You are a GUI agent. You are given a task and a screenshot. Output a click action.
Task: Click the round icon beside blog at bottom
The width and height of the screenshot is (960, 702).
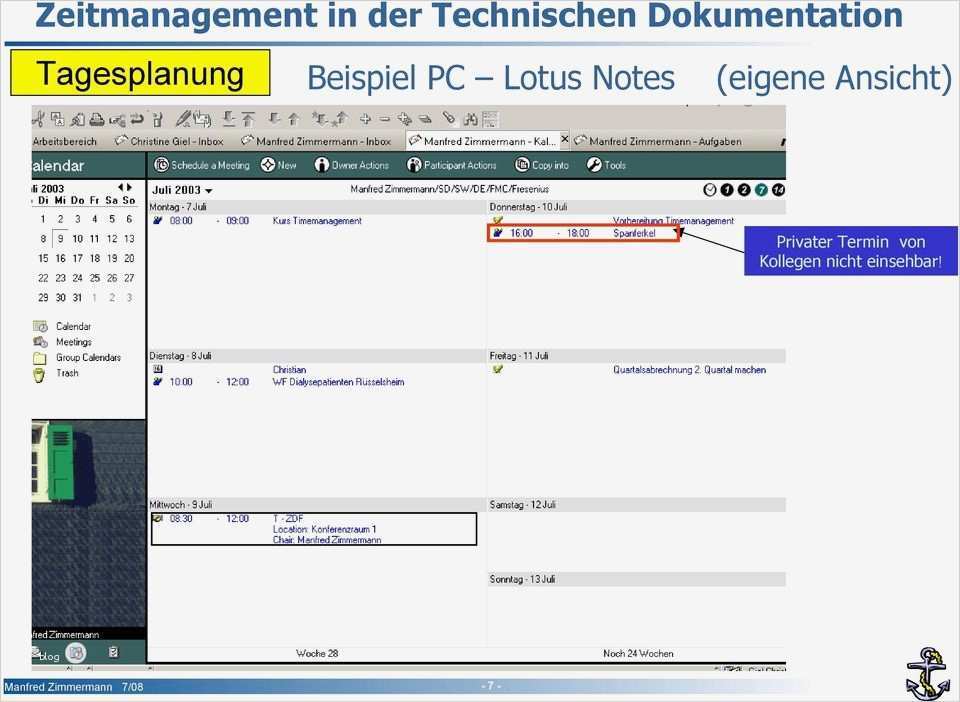coord(76,653)
